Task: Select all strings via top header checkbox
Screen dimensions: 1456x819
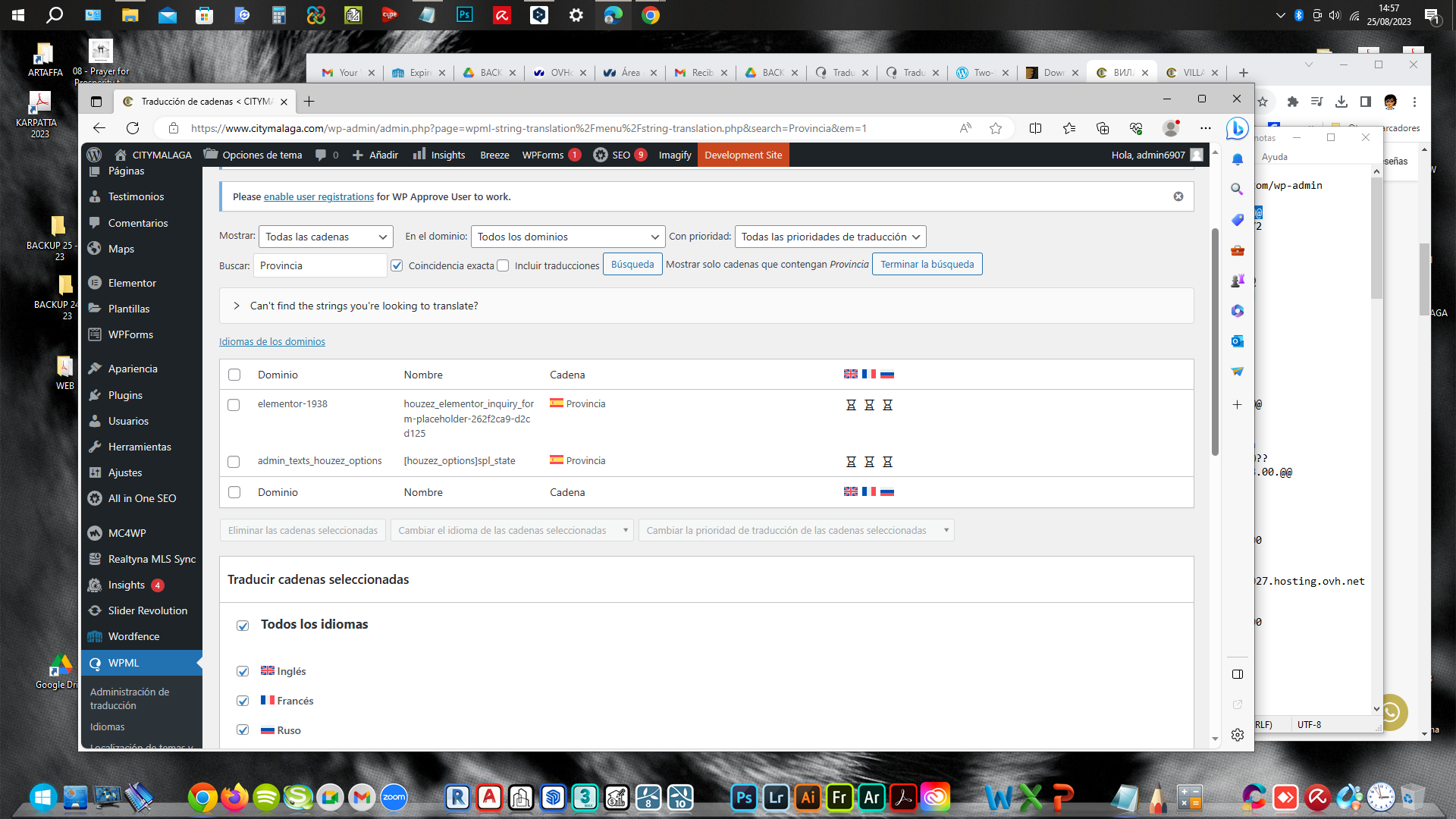Action: [x=234, y=375]
